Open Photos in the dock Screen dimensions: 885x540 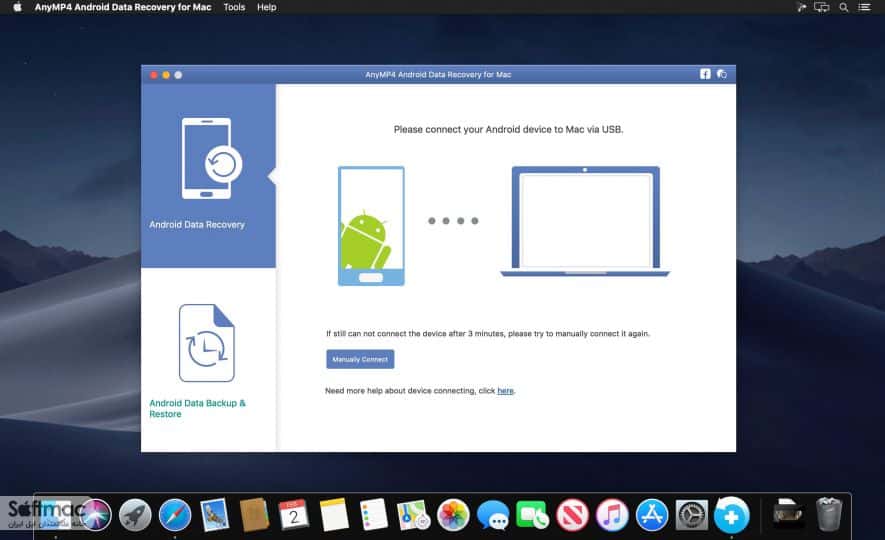pyautogui.click(x=453, y=515)
